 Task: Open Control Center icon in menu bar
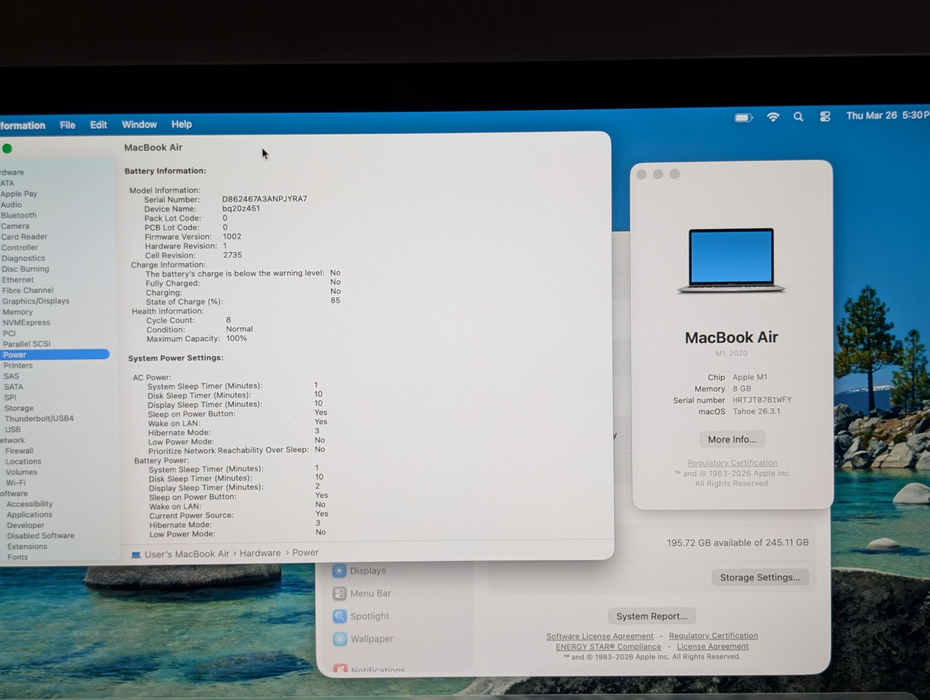(x=824, y=117)
